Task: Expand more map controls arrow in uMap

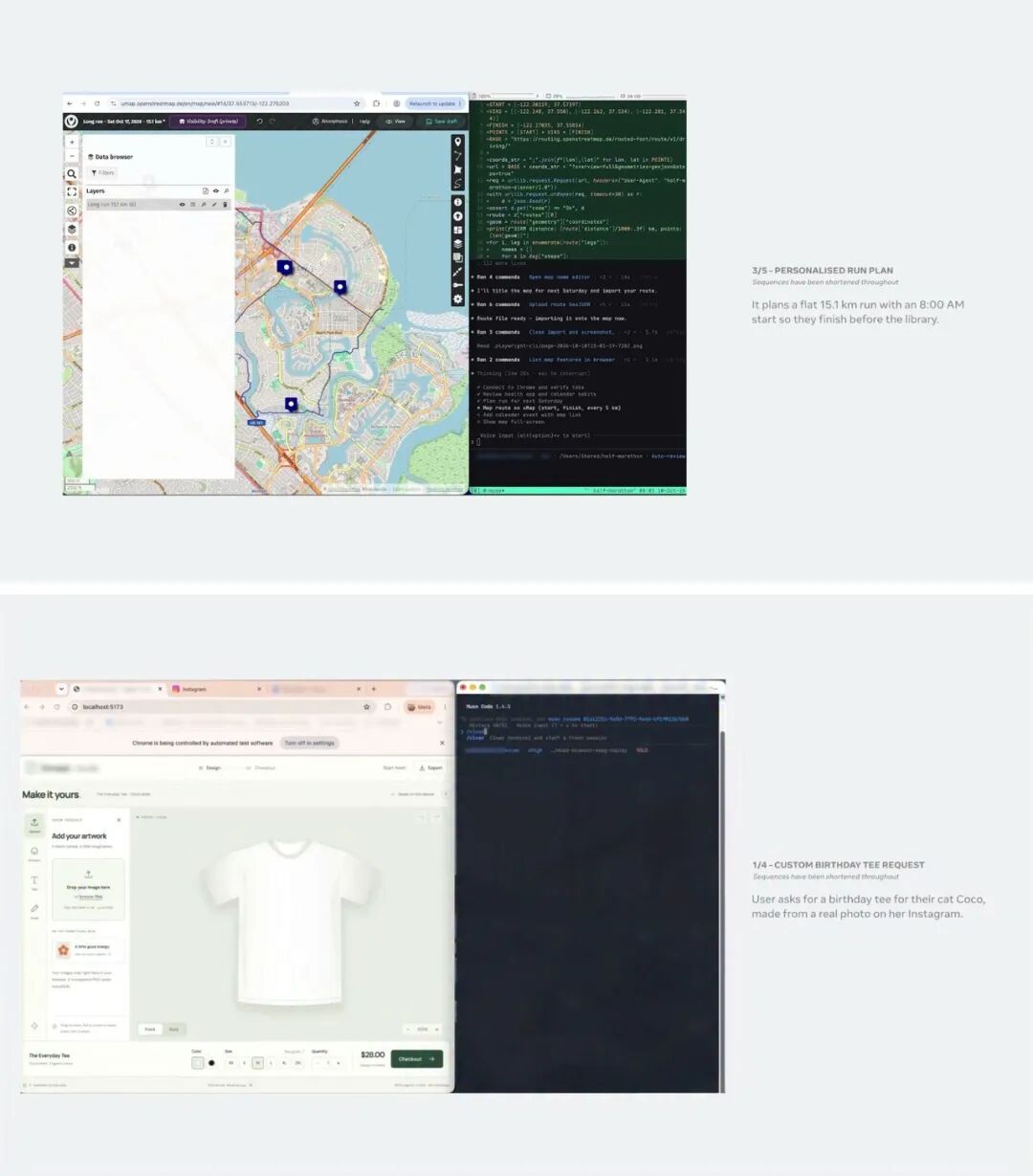Action: tap(72, 263)
